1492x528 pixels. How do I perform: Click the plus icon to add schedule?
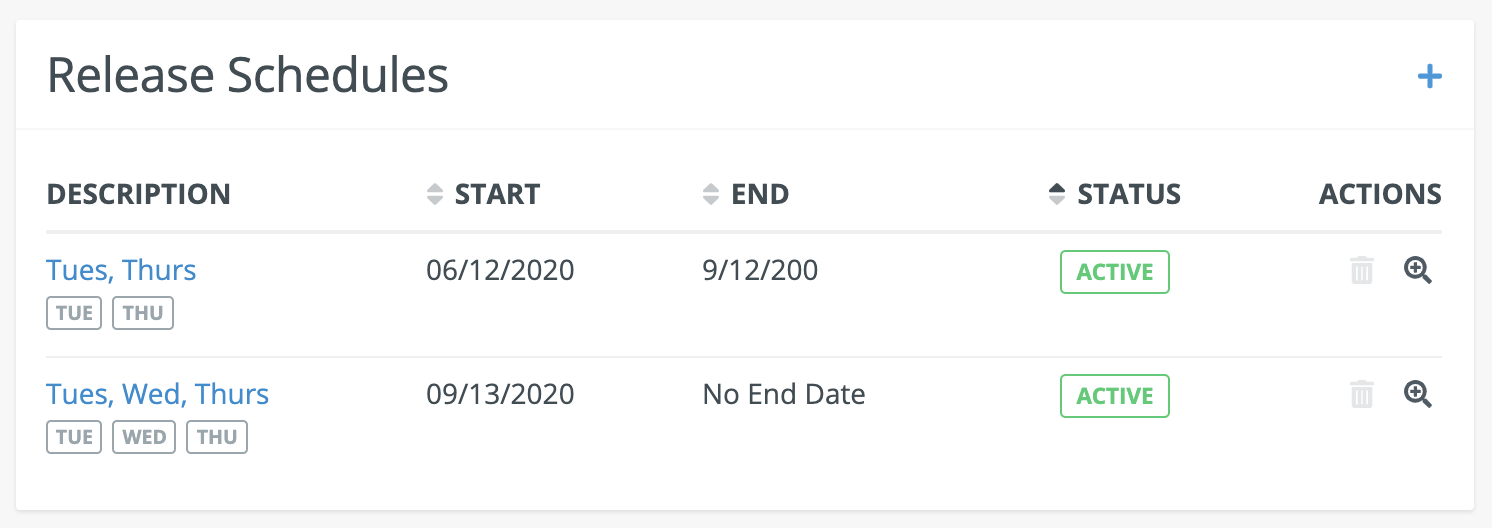pyautogui.click(x=1429, y=76)
